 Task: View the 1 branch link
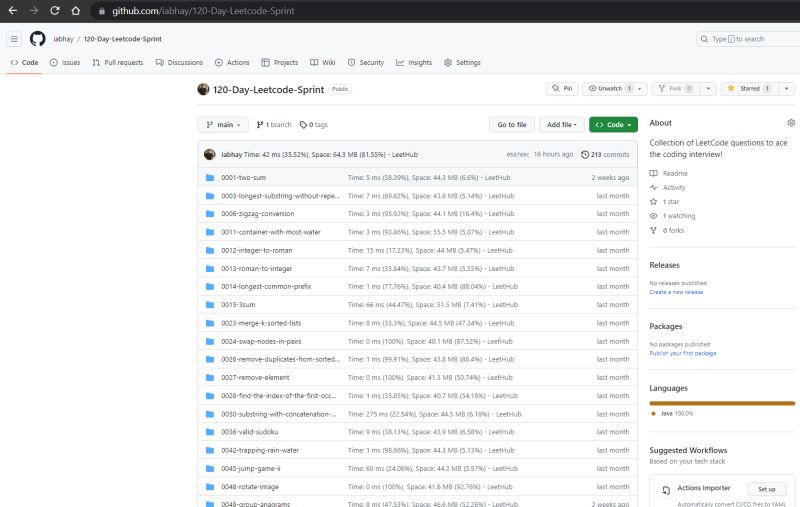274,124
